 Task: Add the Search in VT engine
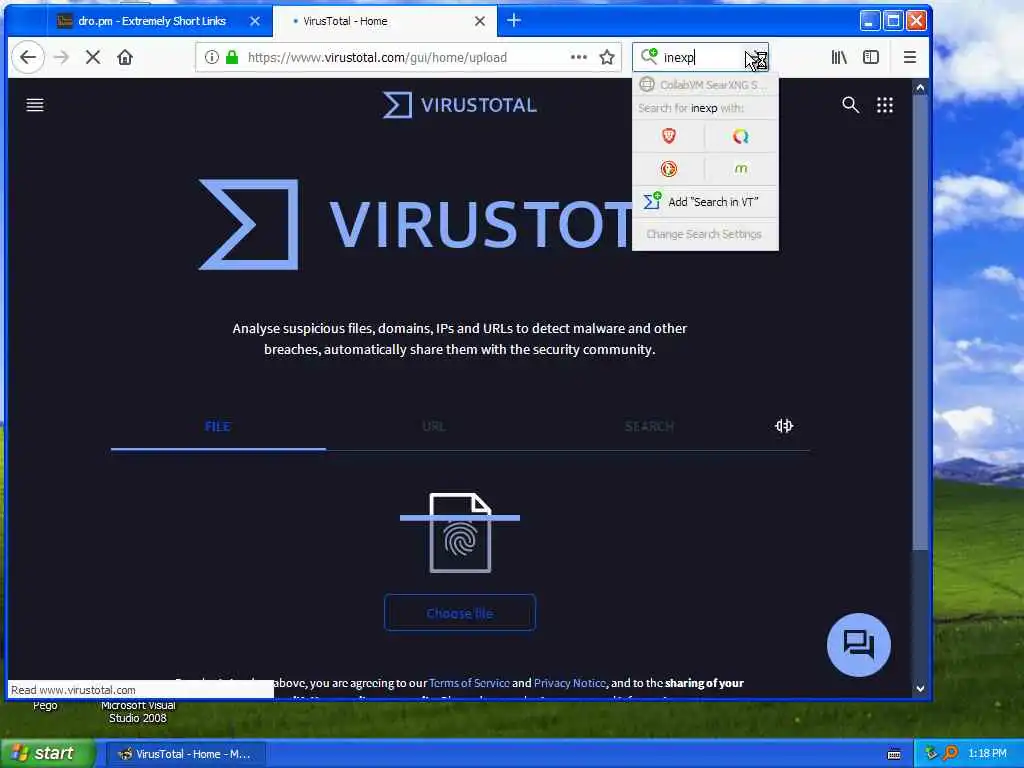705,202
